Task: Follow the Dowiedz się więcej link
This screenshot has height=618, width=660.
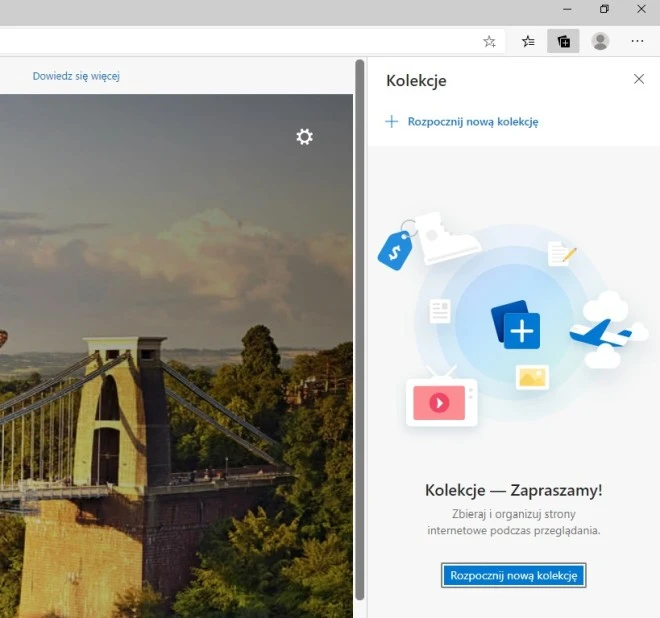Action: (x=76, y=76)
